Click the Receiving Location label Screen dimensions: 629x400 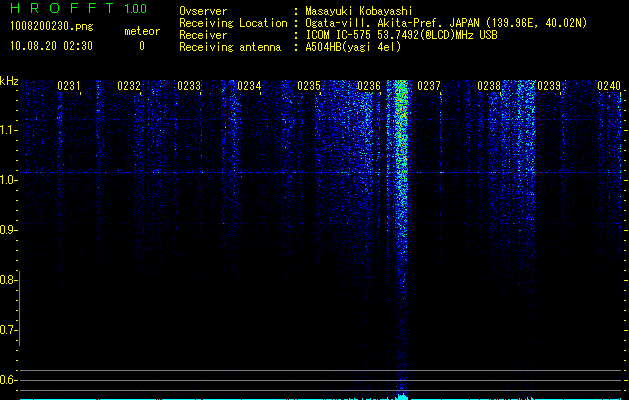(x=233, y=23)
